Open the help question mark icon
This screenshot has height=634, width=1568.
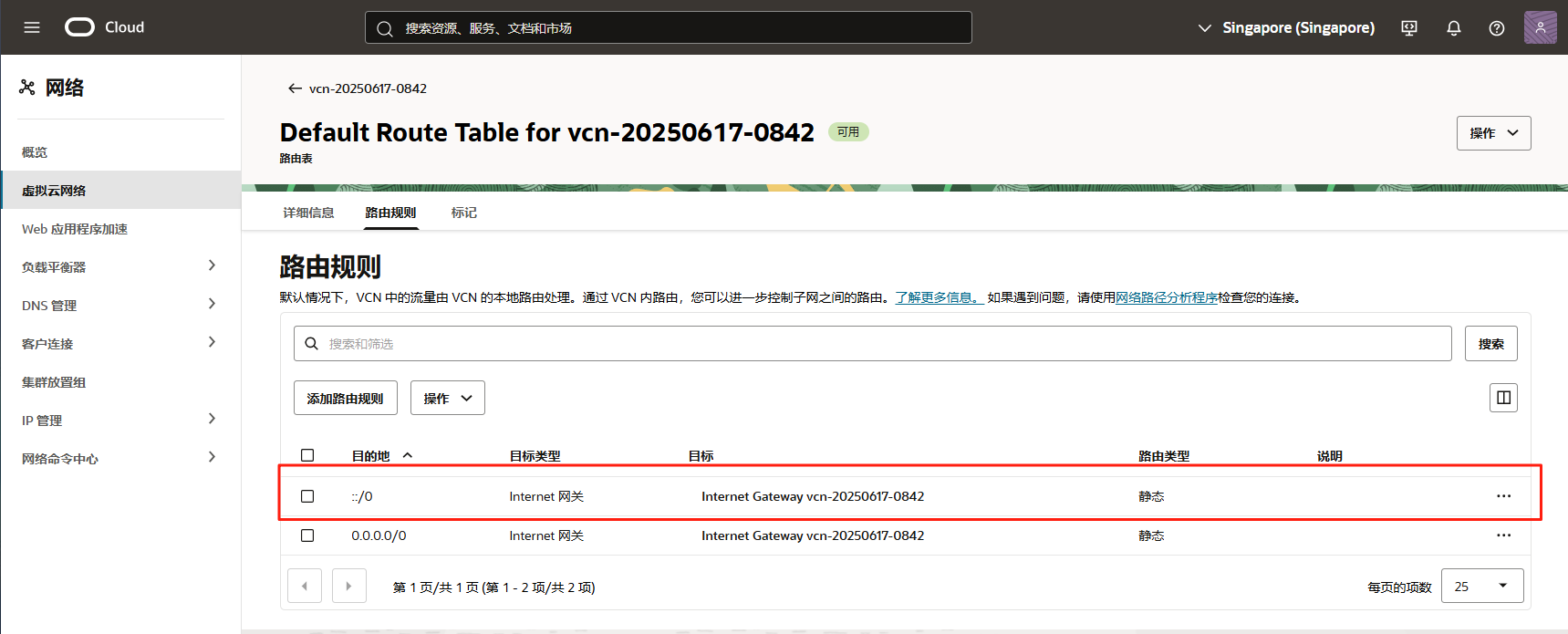click(1497, 28)
